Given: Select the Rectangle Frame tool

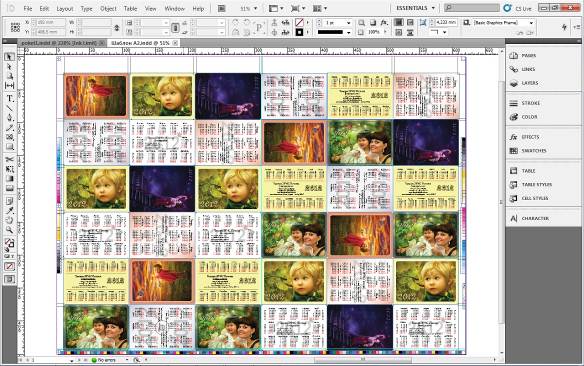Looking at the screenshot, I should click(9, 137).
